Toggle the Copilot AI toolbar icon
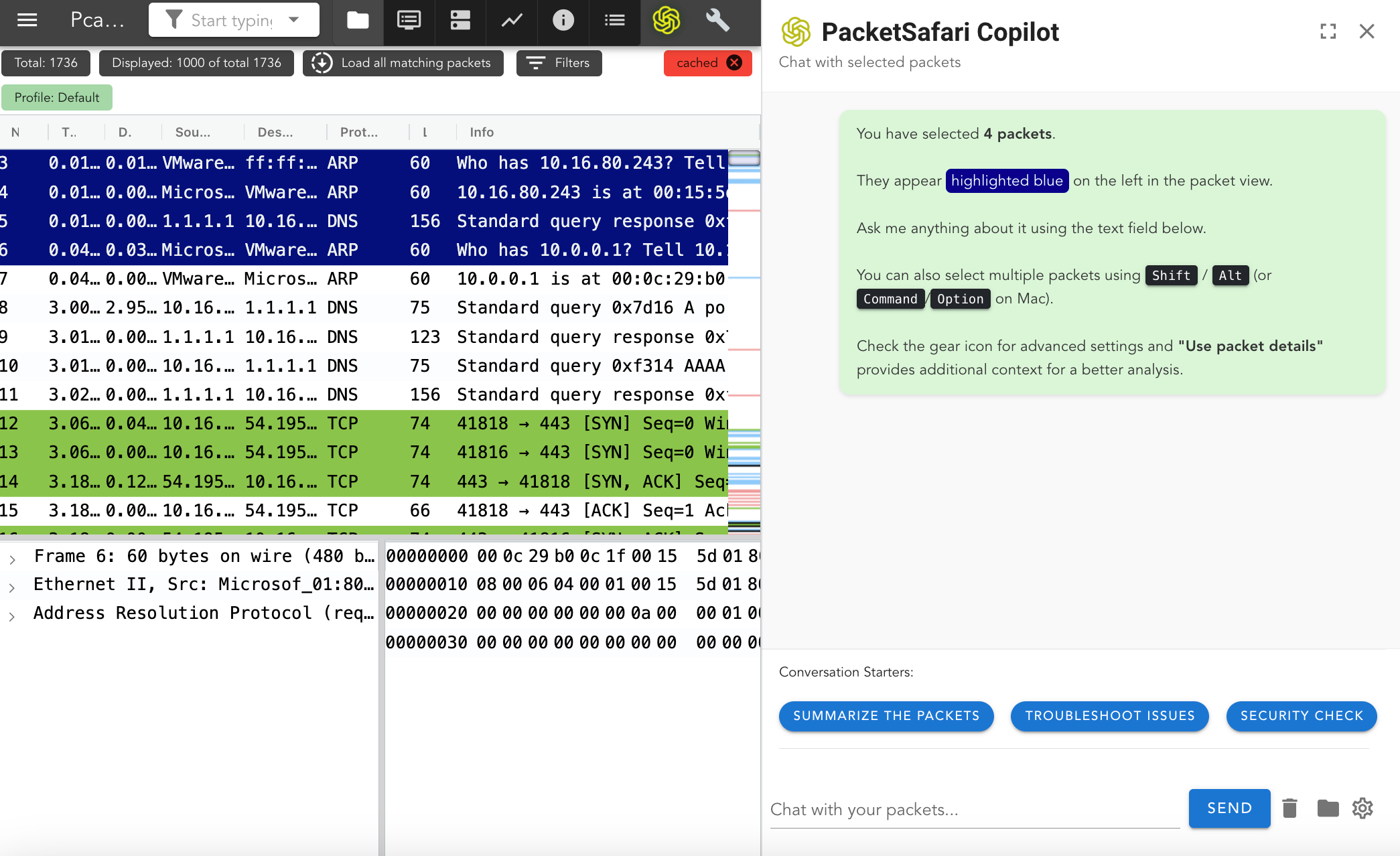 pyautogui.click(x=666, y=20)
